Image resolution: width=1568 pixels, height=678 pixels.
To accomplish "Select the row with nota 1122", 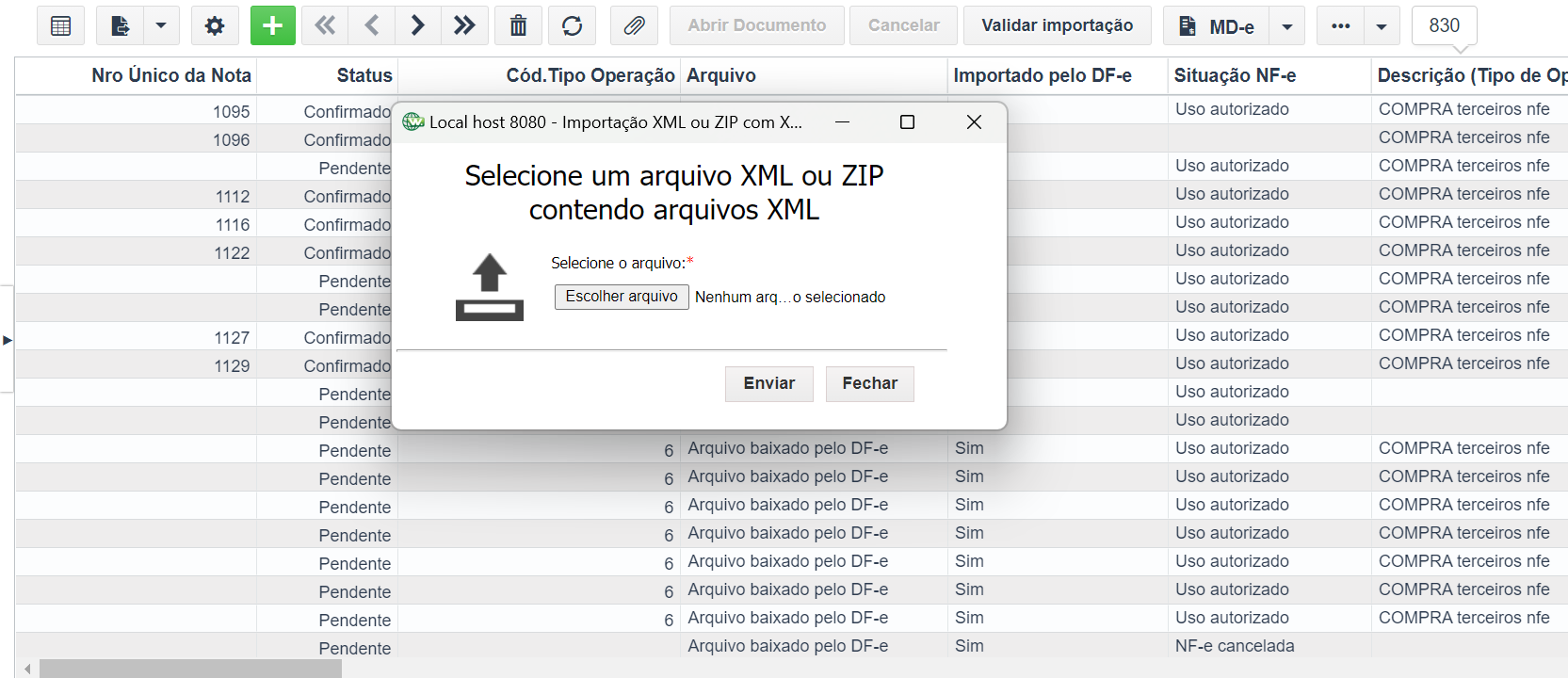I will 791,251.
